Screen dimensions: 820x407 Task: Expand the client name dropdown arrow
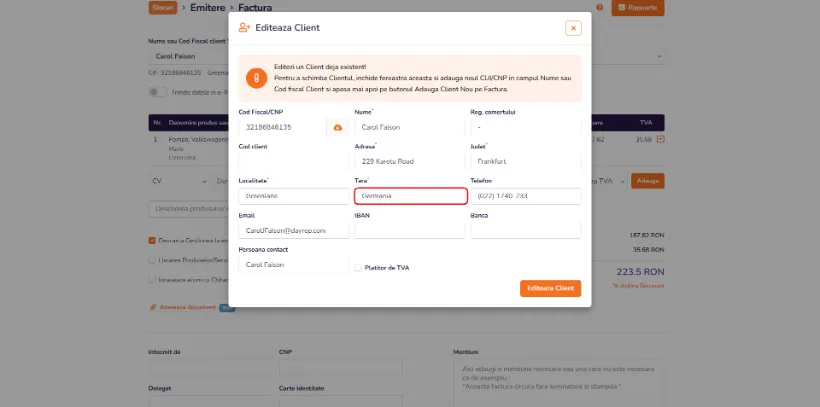coord(658,56)
